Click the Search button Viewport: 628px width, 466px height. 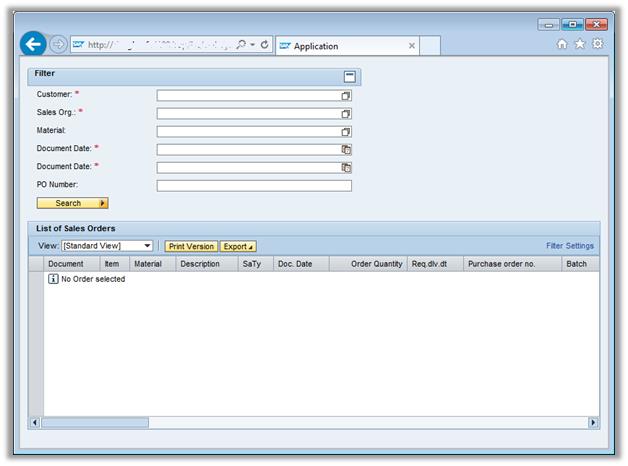(x=72, y=203)
